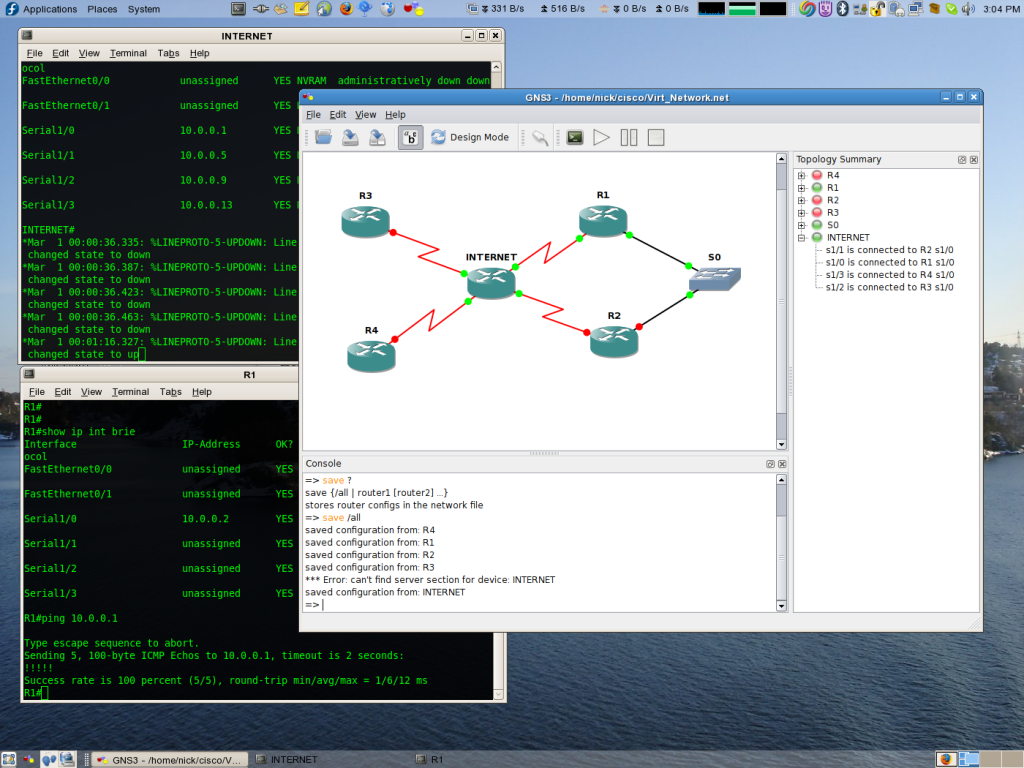The image size is (1024, 768).
Task: Expand the R3 node in Topology Summary
Action: pyautogui.click(x=801, y=213)
